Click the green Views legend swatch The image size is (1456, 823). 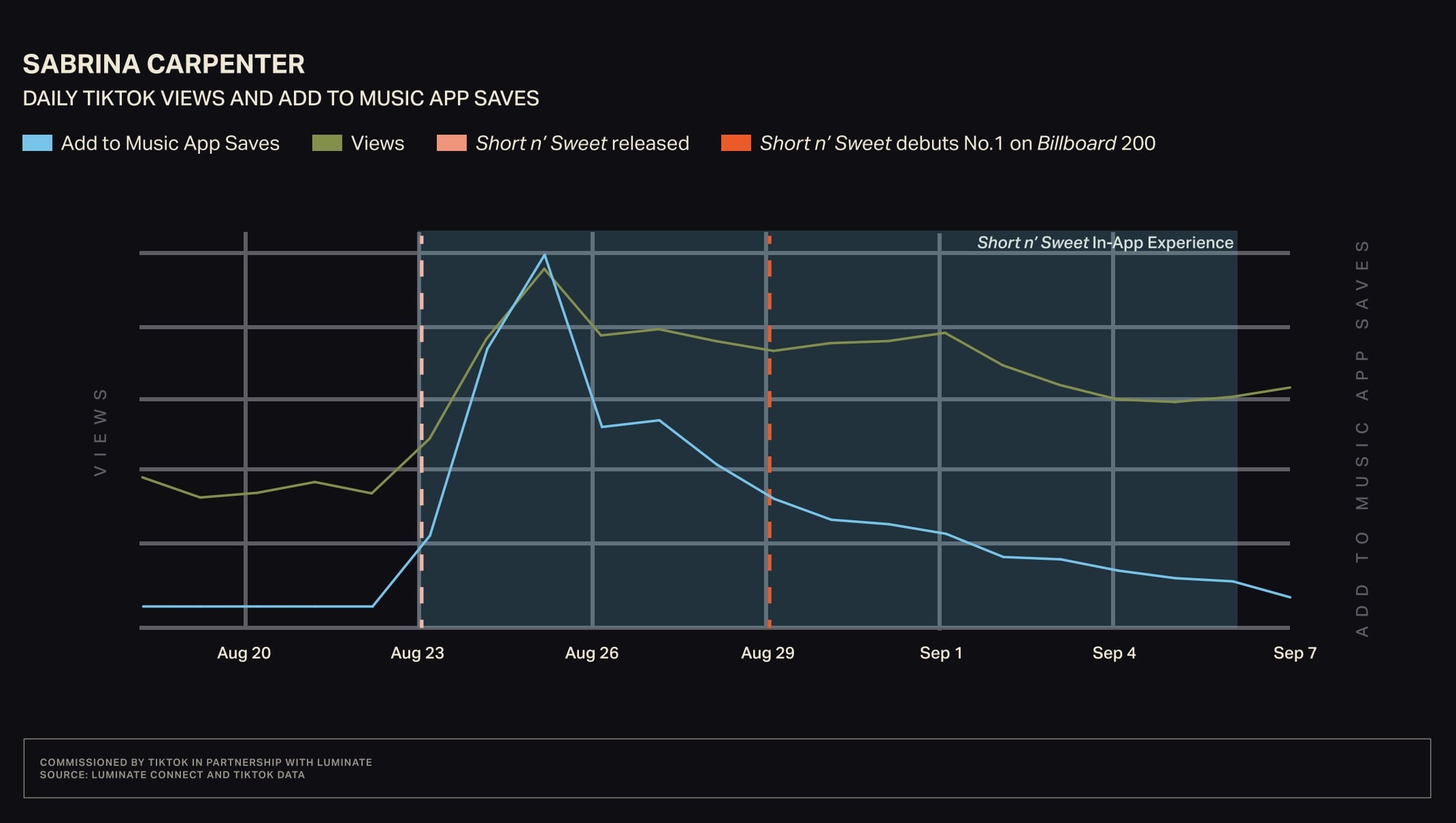click(327, 143)
